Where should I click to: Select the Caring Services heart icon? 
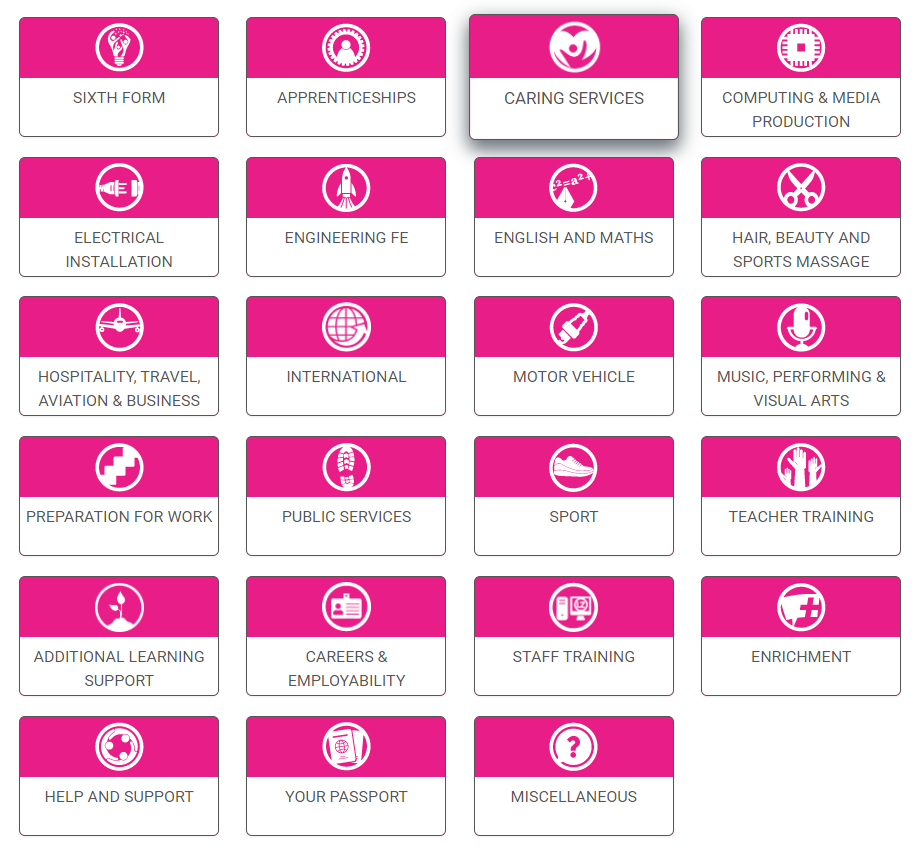point(574,47)
